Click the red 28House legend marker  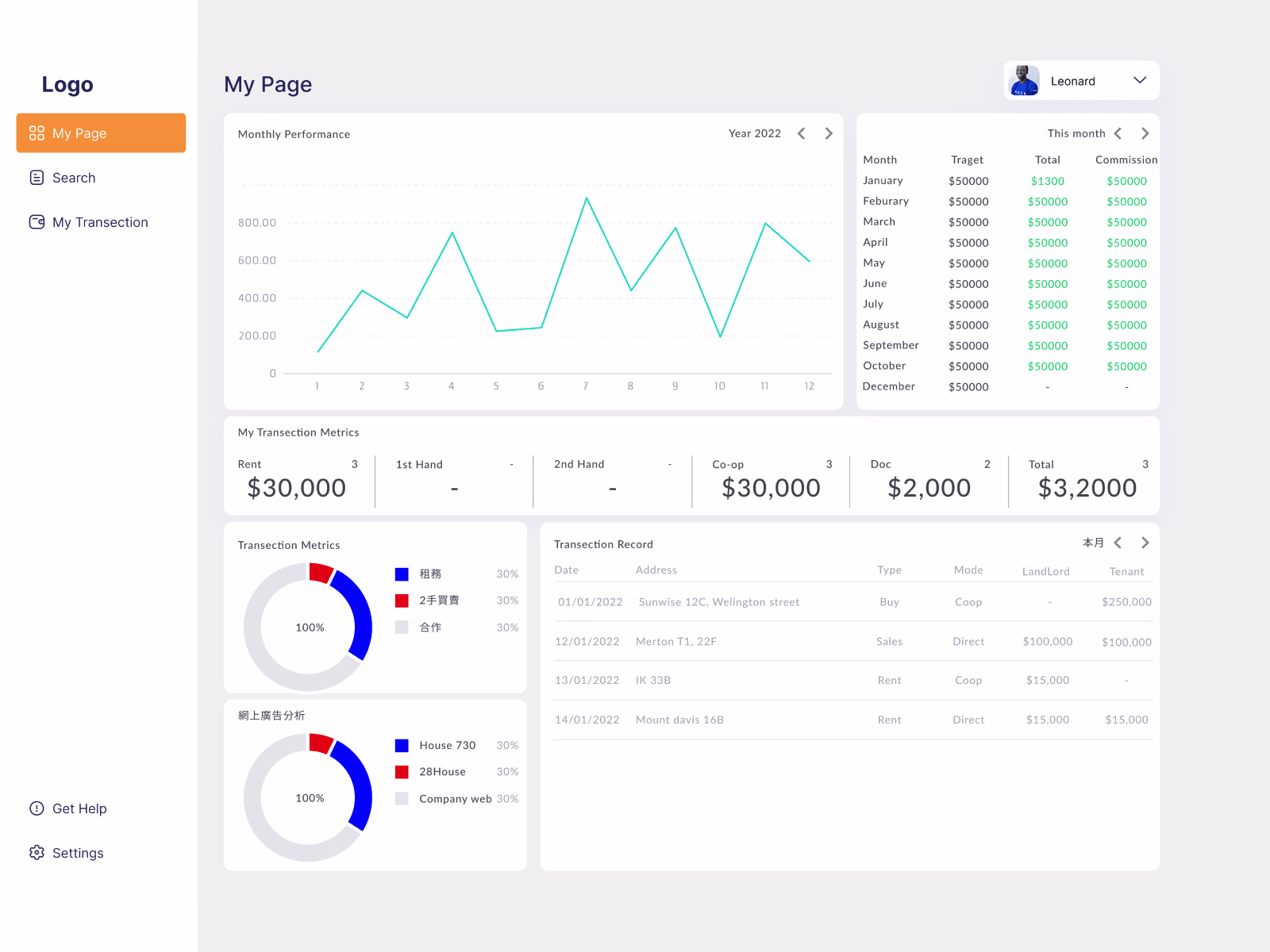[x=403, y=771]
